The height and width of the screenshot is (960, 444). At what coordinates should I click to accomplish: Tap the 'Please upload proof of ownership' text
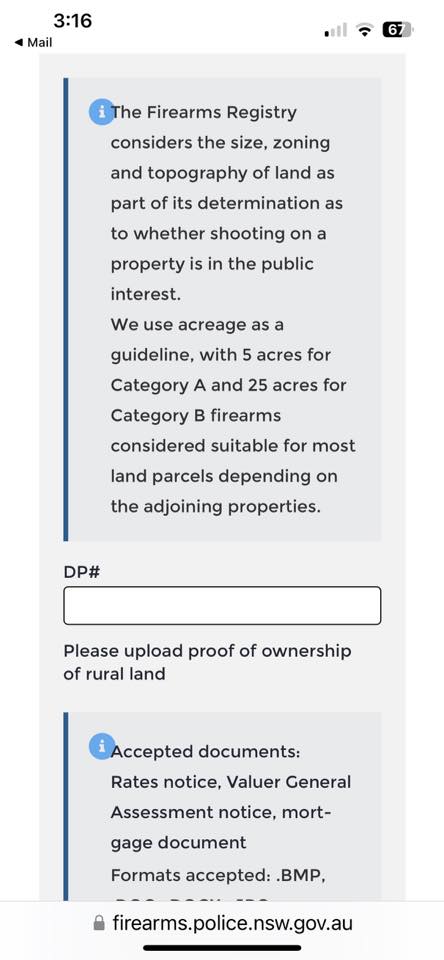(x=208, y=651)
